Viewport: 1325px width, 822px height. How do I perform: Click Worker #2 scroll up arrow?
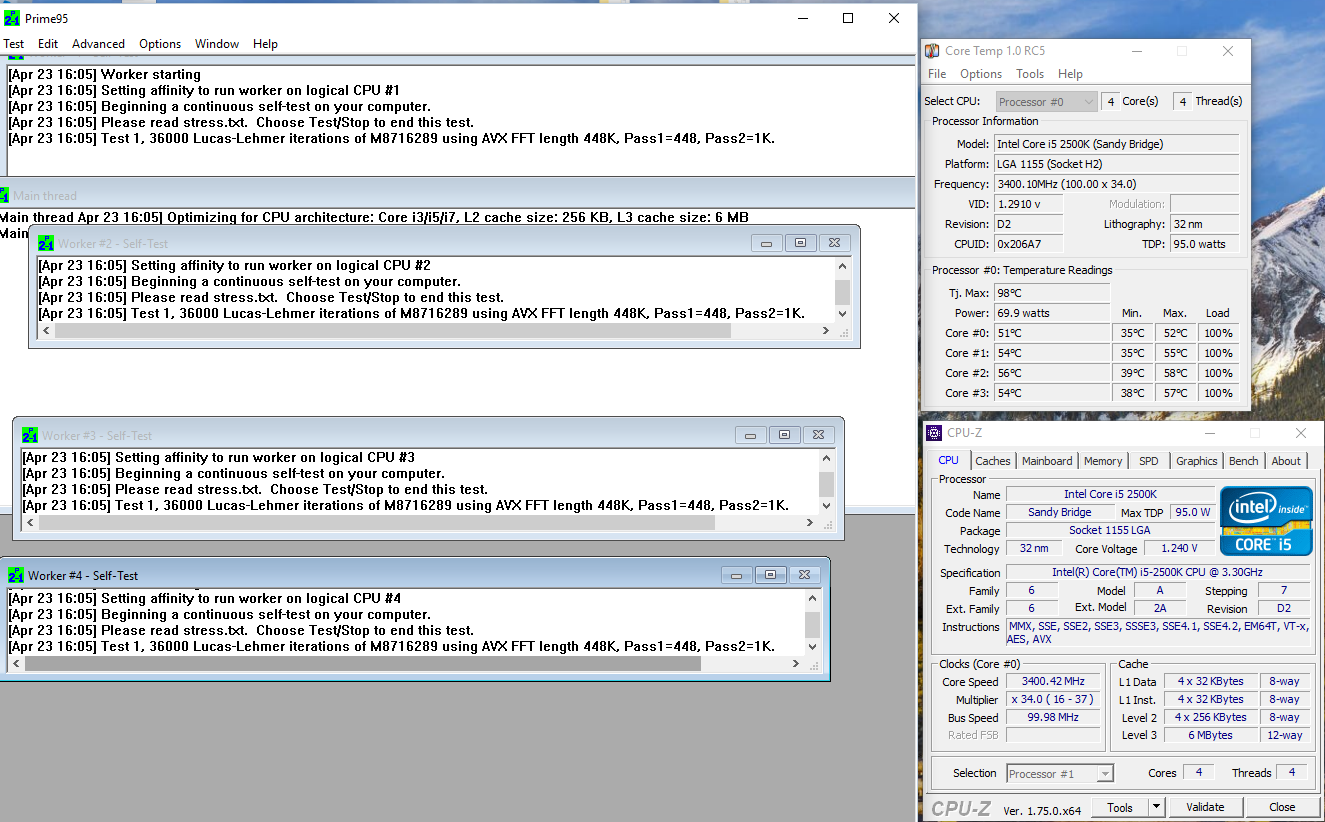(x=842, y=266)
